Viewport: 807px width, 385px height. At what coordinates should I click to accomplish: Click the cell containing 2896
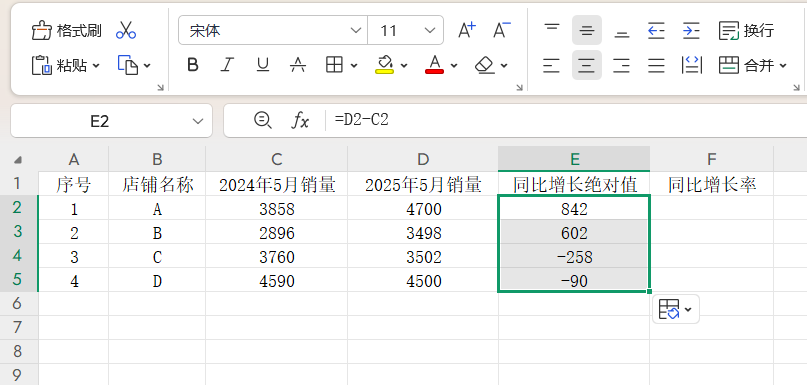(277, 233)
